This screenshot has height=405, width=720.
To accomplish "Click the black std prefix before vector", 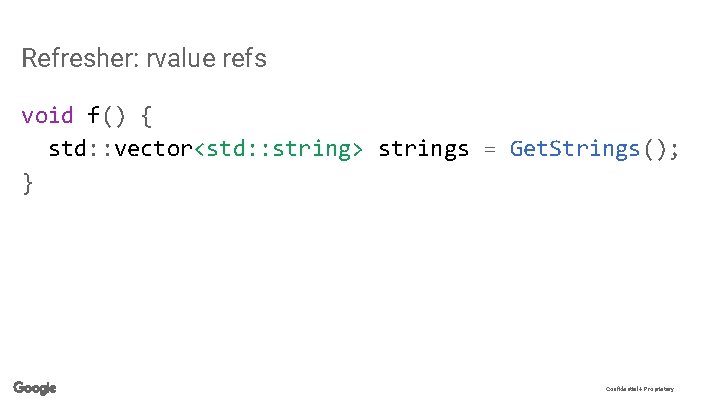I will [x=67, y=149].
